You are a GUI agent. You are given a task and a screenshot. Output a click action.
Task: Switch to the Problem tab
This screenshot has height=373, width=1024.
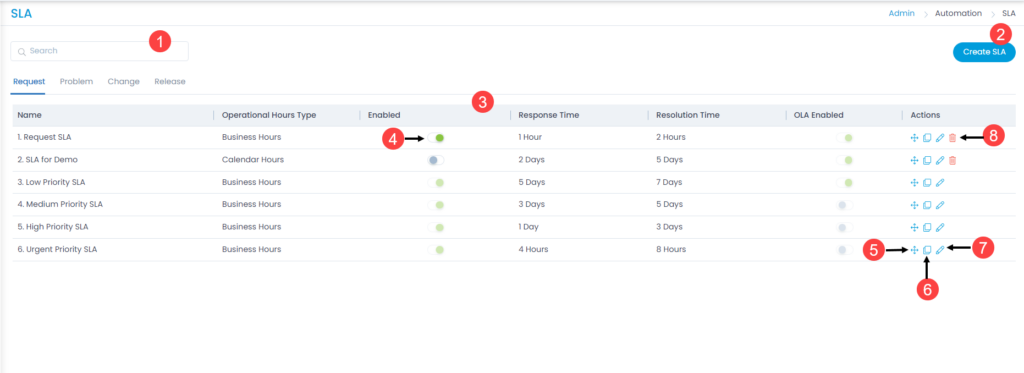coord(76,82)
